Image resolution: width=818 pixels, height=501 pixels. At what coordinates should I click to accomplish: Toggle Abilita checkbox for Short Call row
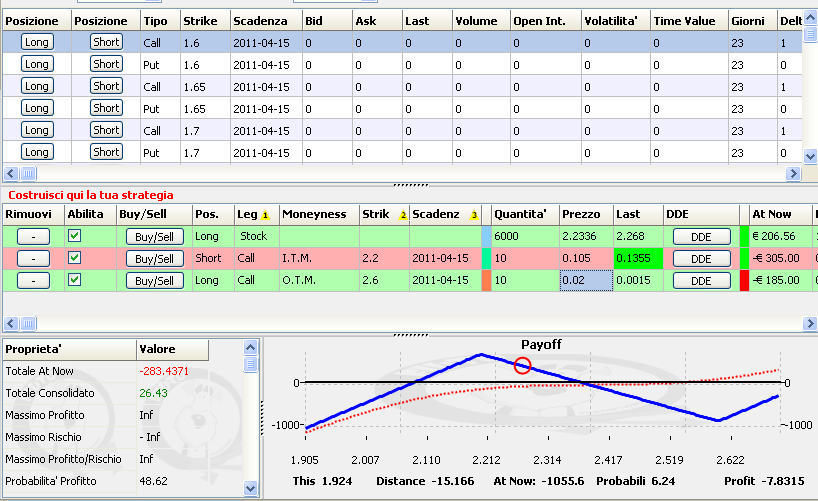pos(75,258)
